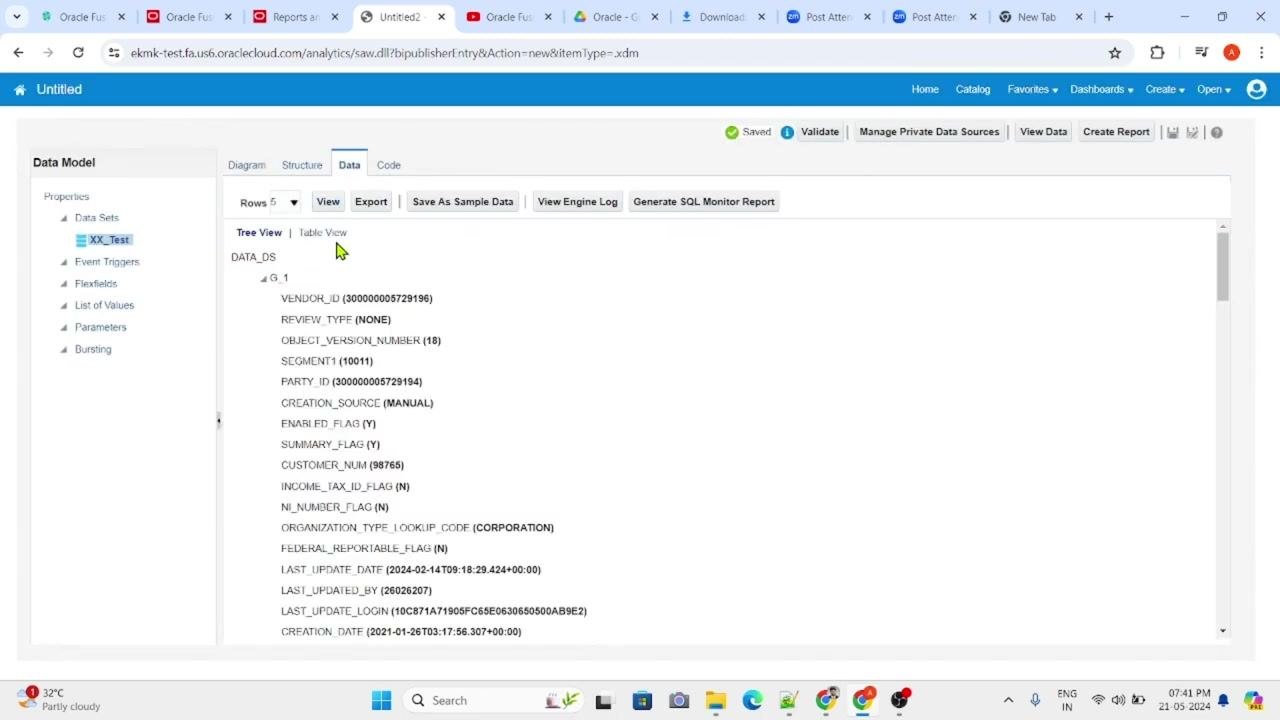This screenshot has width=1280, height=720.
Task: Click the Properties item in Data Model
Action: (67, 197)
